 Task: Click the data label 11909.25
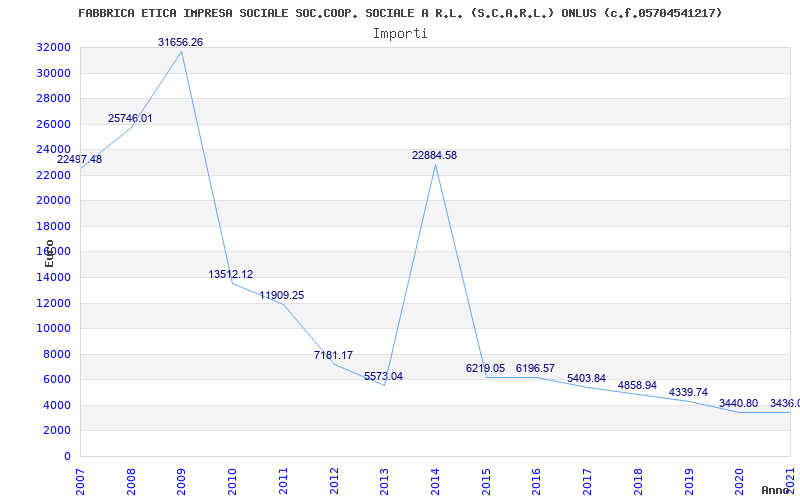pos(282,295)
